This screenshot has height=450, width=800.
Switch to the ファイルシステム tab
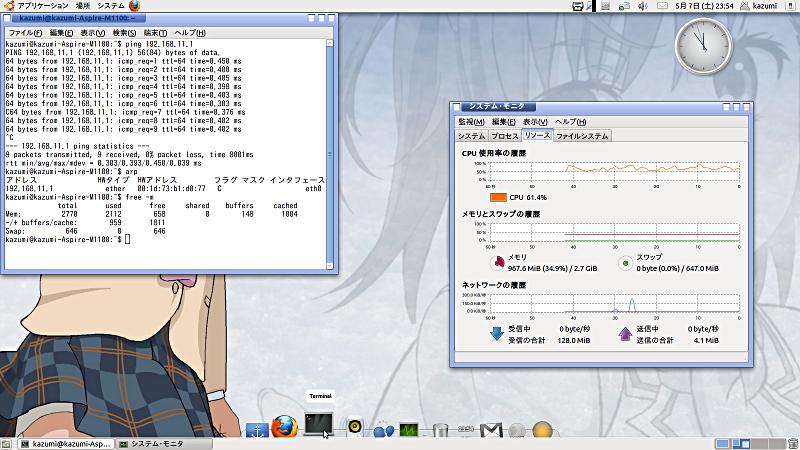pyautogui.click(x=582, y=136)
